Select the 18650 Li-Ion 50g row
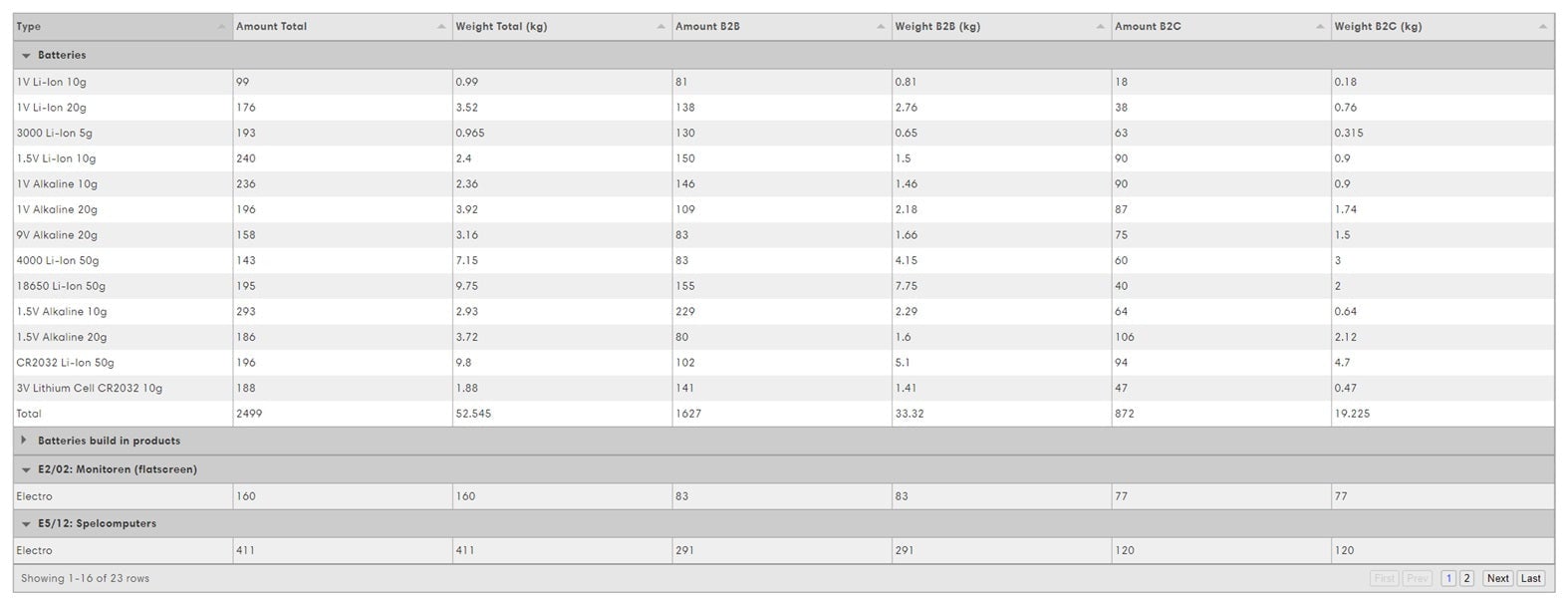 click(61, 286)
